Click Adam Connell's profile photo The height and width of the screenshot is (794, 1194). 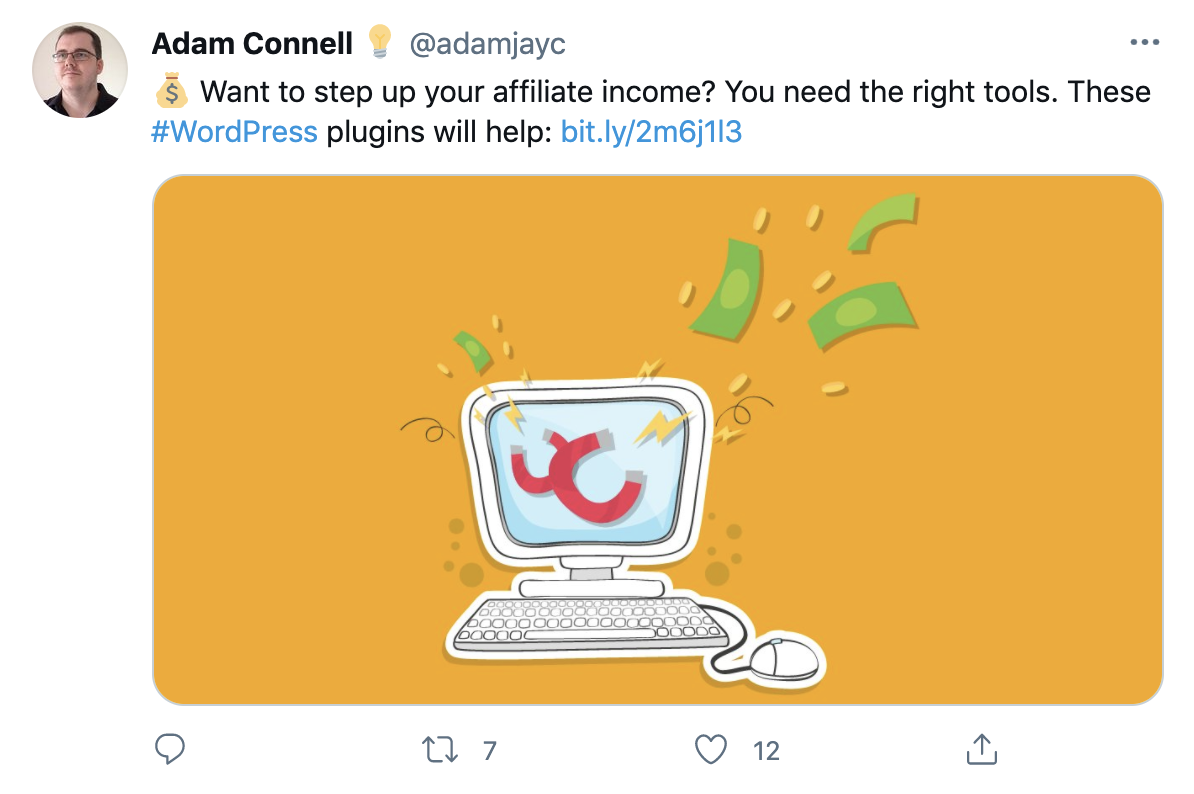click(x=80, y=70)
